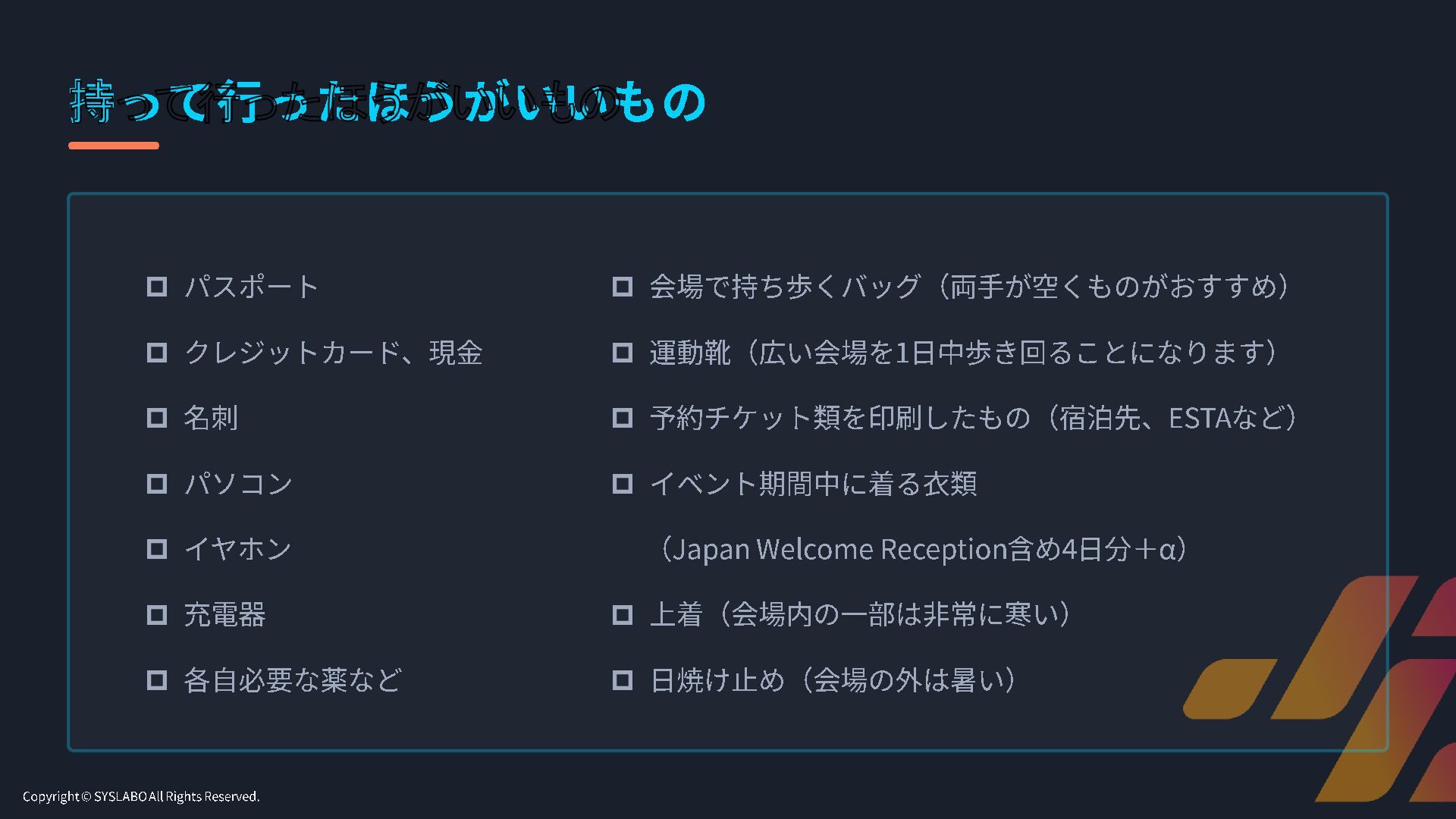Tick the パソコン checkbox
Viewport: 1456px width, 819px height.
pyautogui.click(x=157, y=484)
